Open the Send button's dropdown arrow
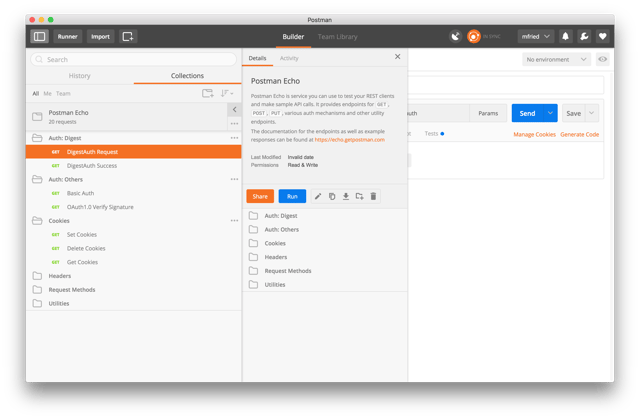 pyautogui.click(x=550, y=113)
